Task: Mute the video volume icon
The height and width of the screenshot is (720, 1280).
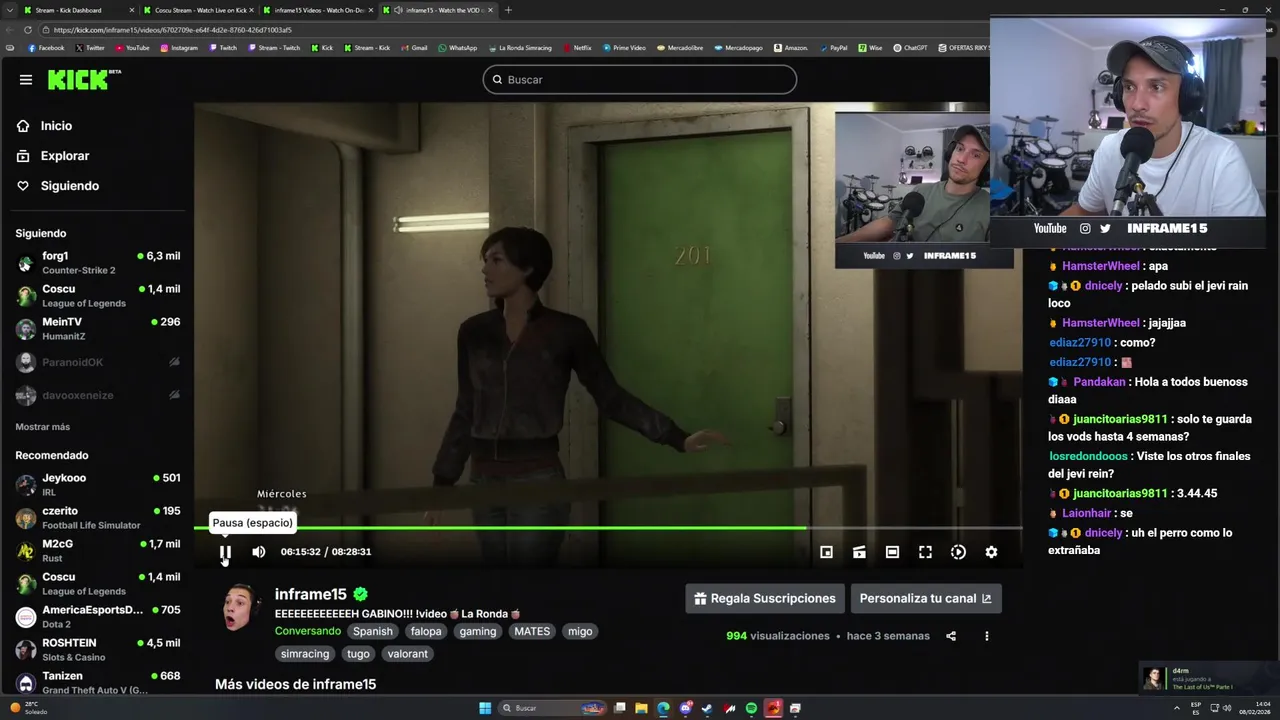Action: (259, 552)
